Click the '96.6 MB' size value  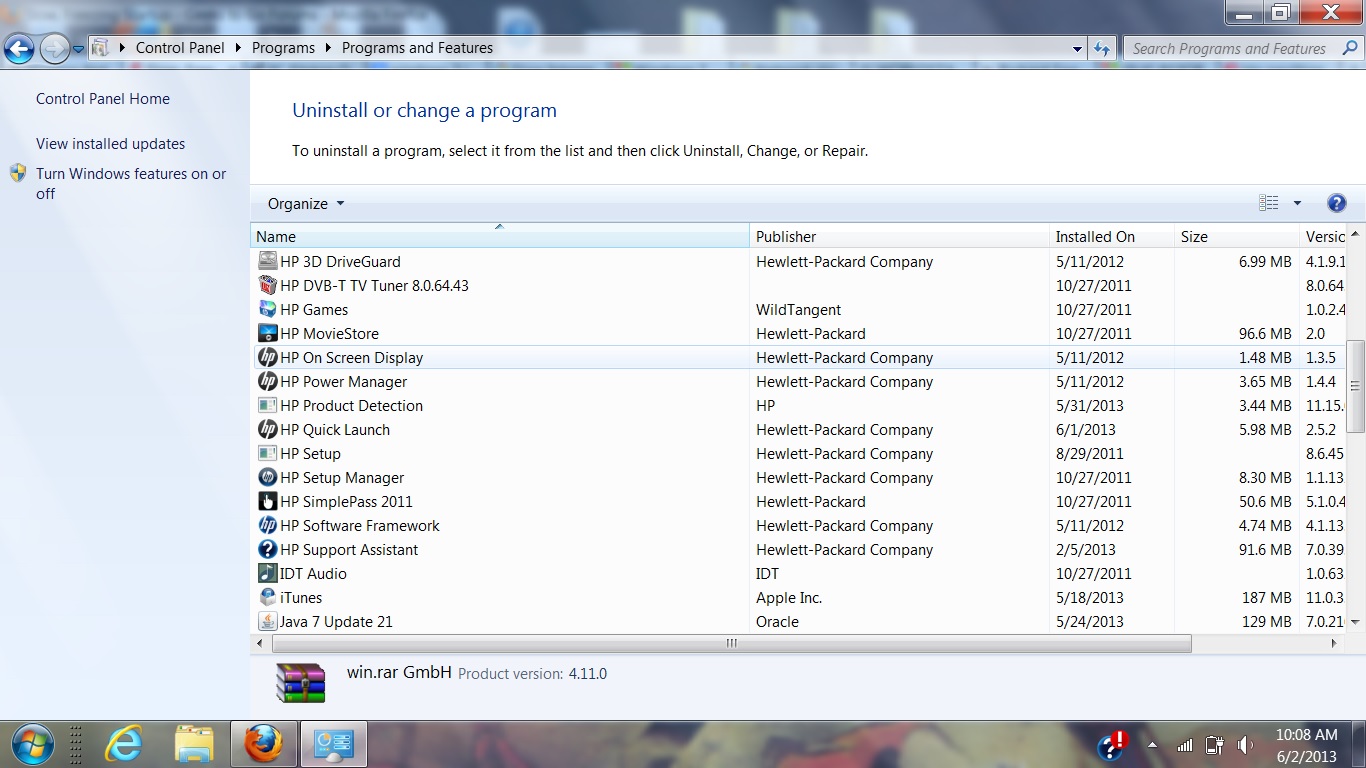pos(1265,334)
